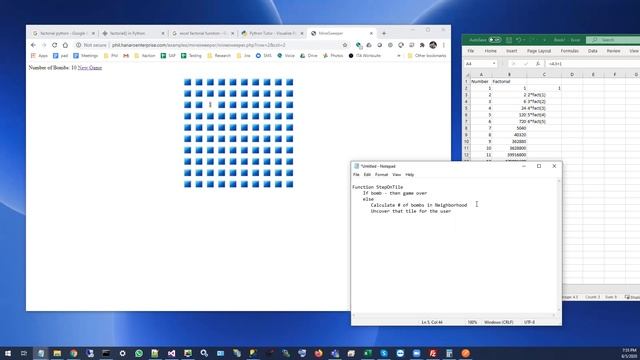Open the Research bookmarks folder
The width and height of the screenshot is (640, 360).
(x=219, y=56)
